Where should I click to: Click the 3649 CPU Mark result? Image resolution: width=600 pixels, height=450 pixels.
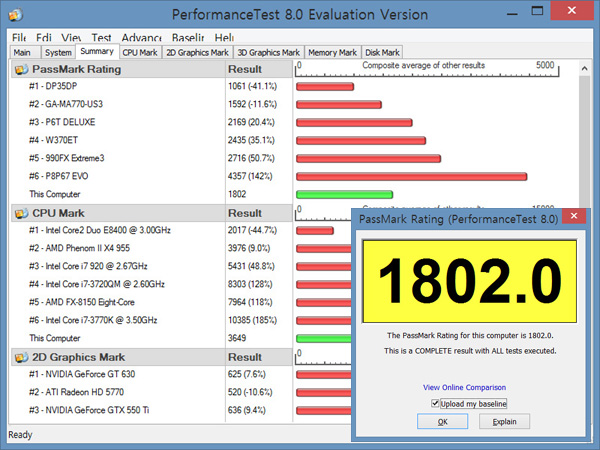point(237,338)
